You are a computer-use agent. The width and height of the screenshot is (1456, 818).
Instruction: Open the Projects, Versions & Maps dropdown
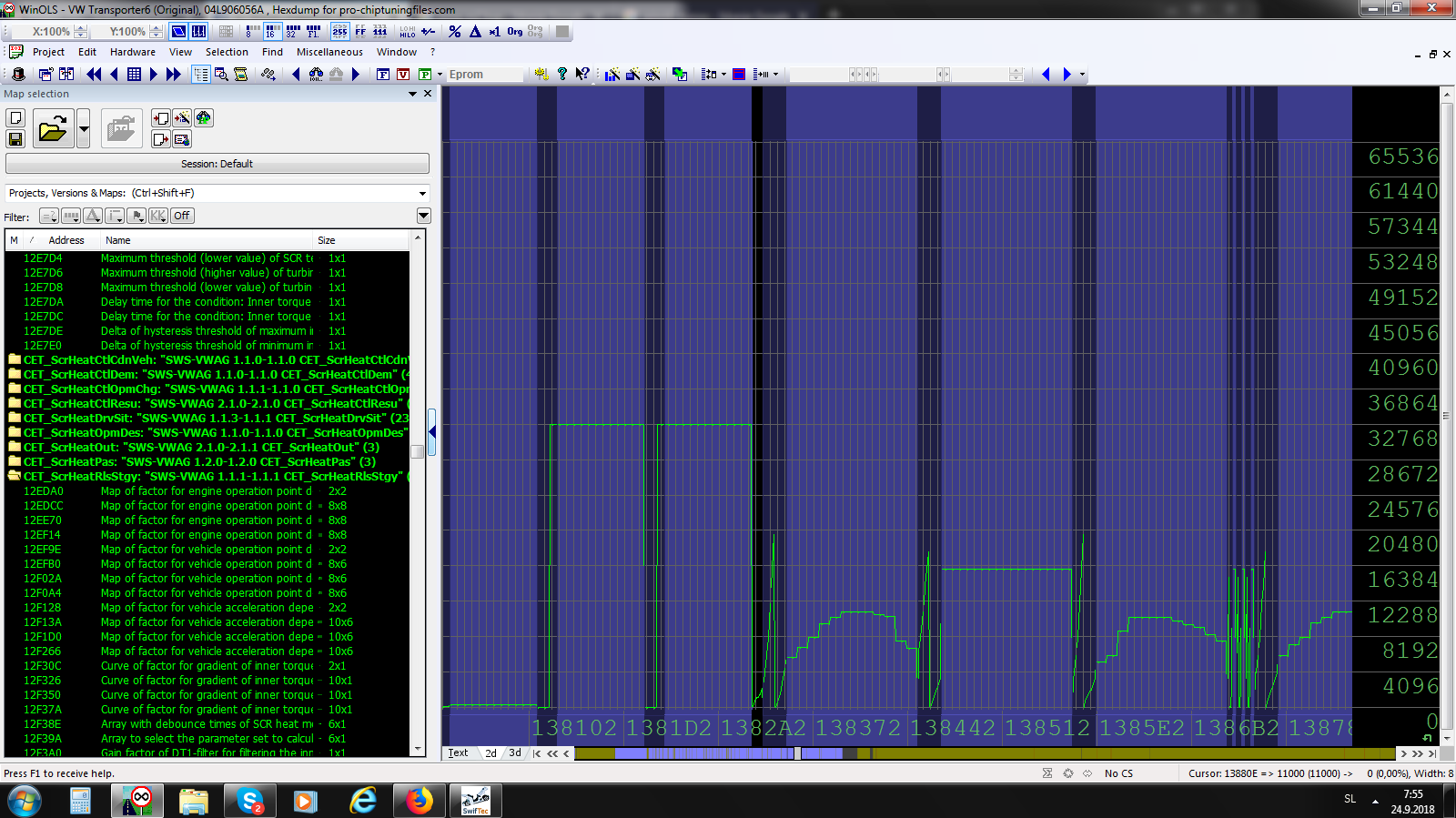422,193
